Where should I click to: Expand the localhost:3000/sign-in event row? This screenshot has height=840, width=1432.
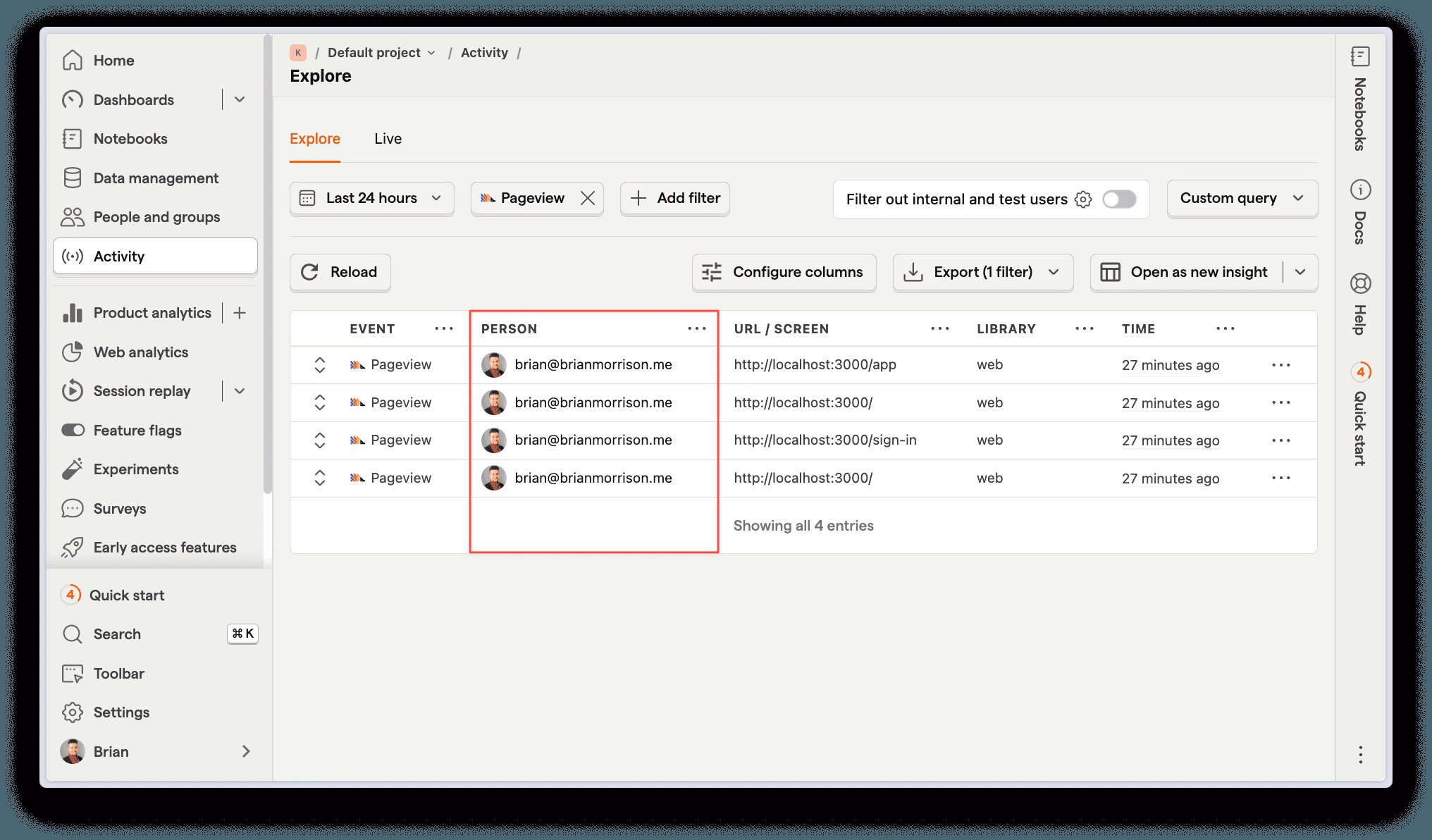(x=320, y=440)
